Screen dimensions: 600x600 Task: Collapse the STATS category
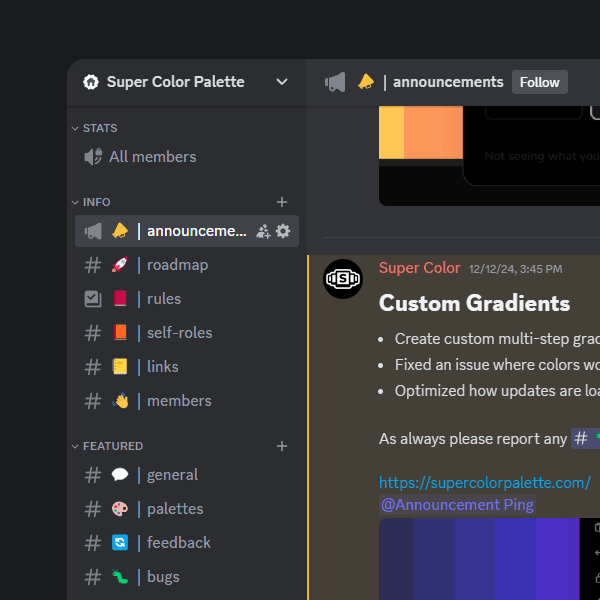point(95,128)
